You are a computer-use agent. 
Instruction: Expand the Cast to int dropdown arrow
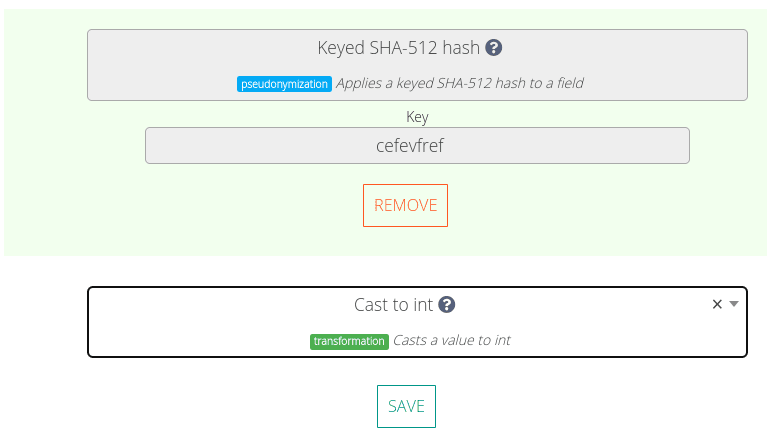point(734,304)
